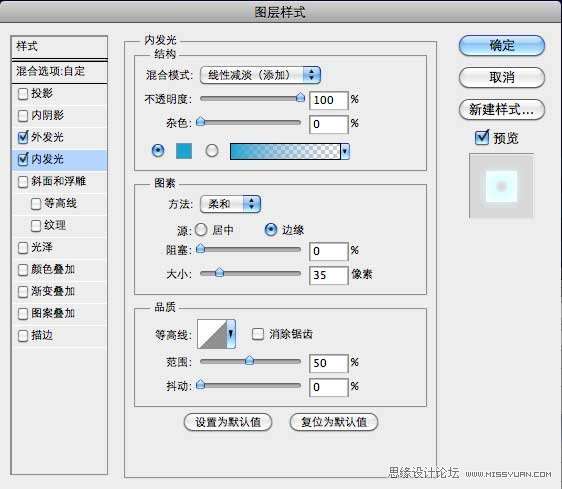The image size is (562, 489).
Task: Click the 杂色 value field
Action: (329, 124)
